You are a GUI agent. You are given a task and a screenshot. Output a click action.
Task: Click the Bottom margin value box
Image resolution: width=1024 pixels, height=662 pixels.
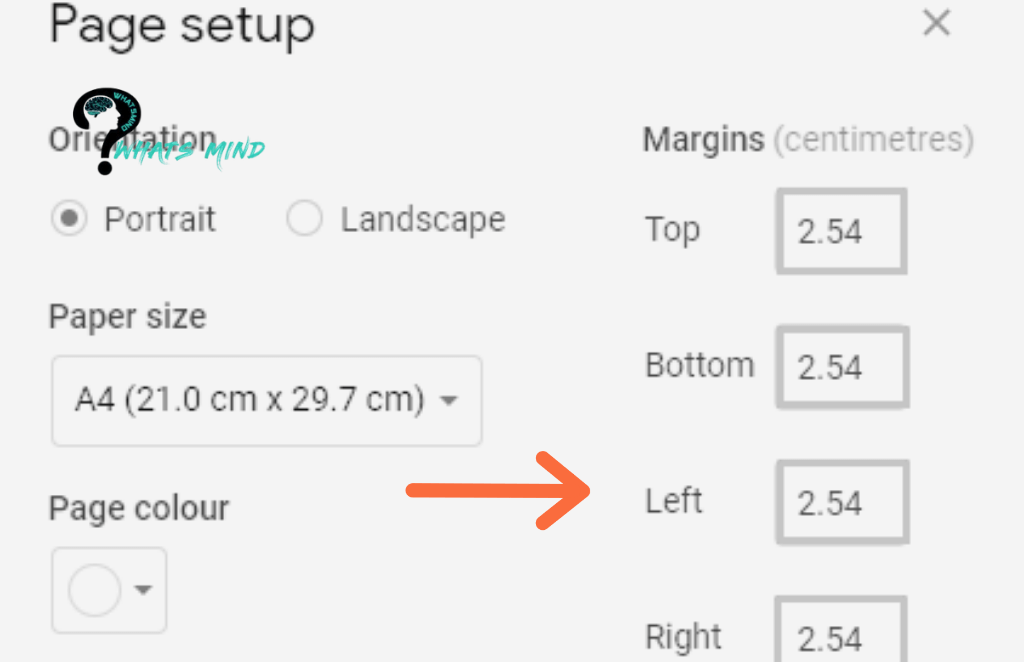(x=841, y=367)
